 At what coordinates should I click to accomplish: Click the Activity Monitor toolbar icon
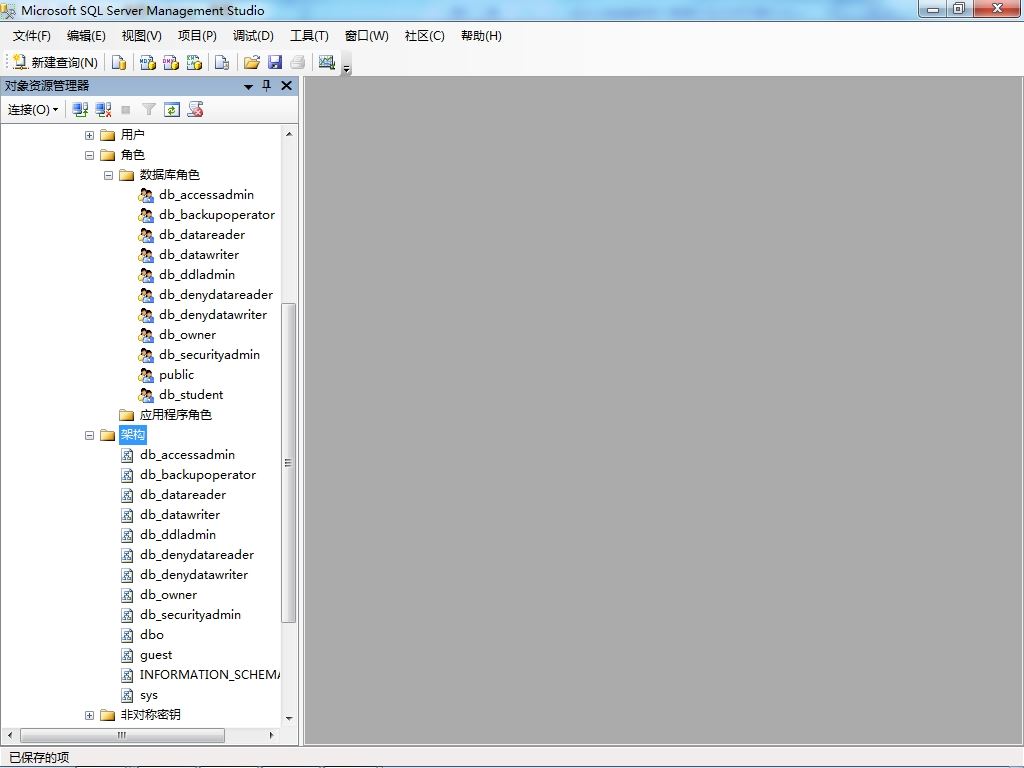tap(327, 62)
